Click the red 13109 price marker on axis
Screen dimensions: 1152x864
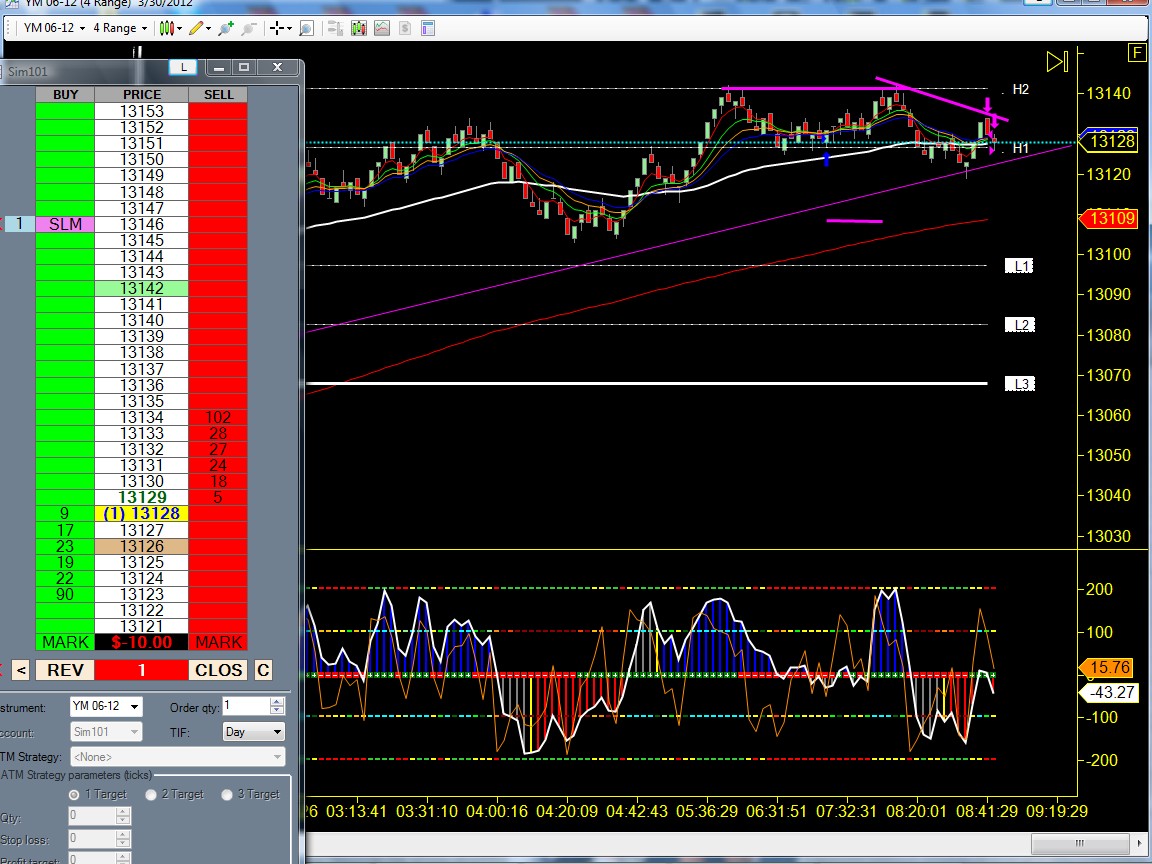tap(1108, 218)
